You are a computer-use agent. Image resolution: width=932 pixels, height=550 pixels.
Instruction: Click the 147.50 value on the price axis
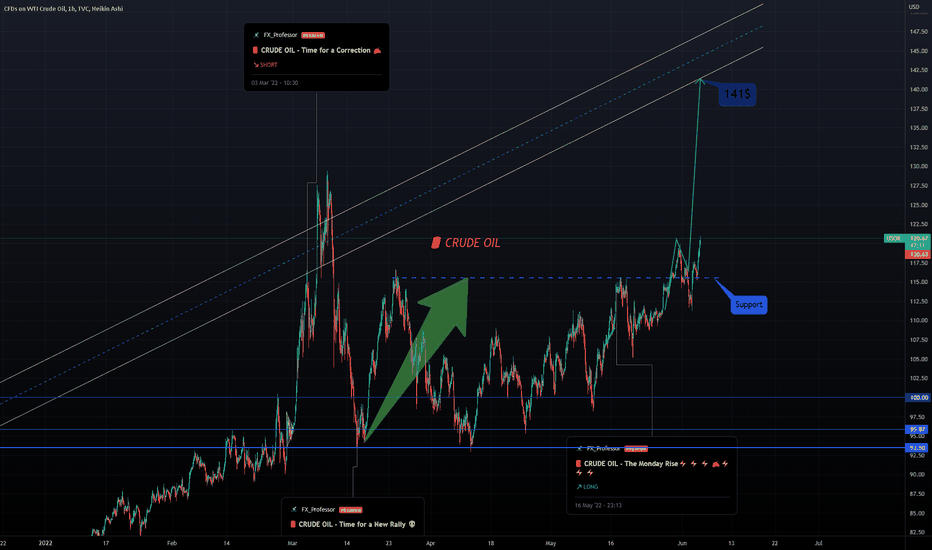(x=918, y=32)
